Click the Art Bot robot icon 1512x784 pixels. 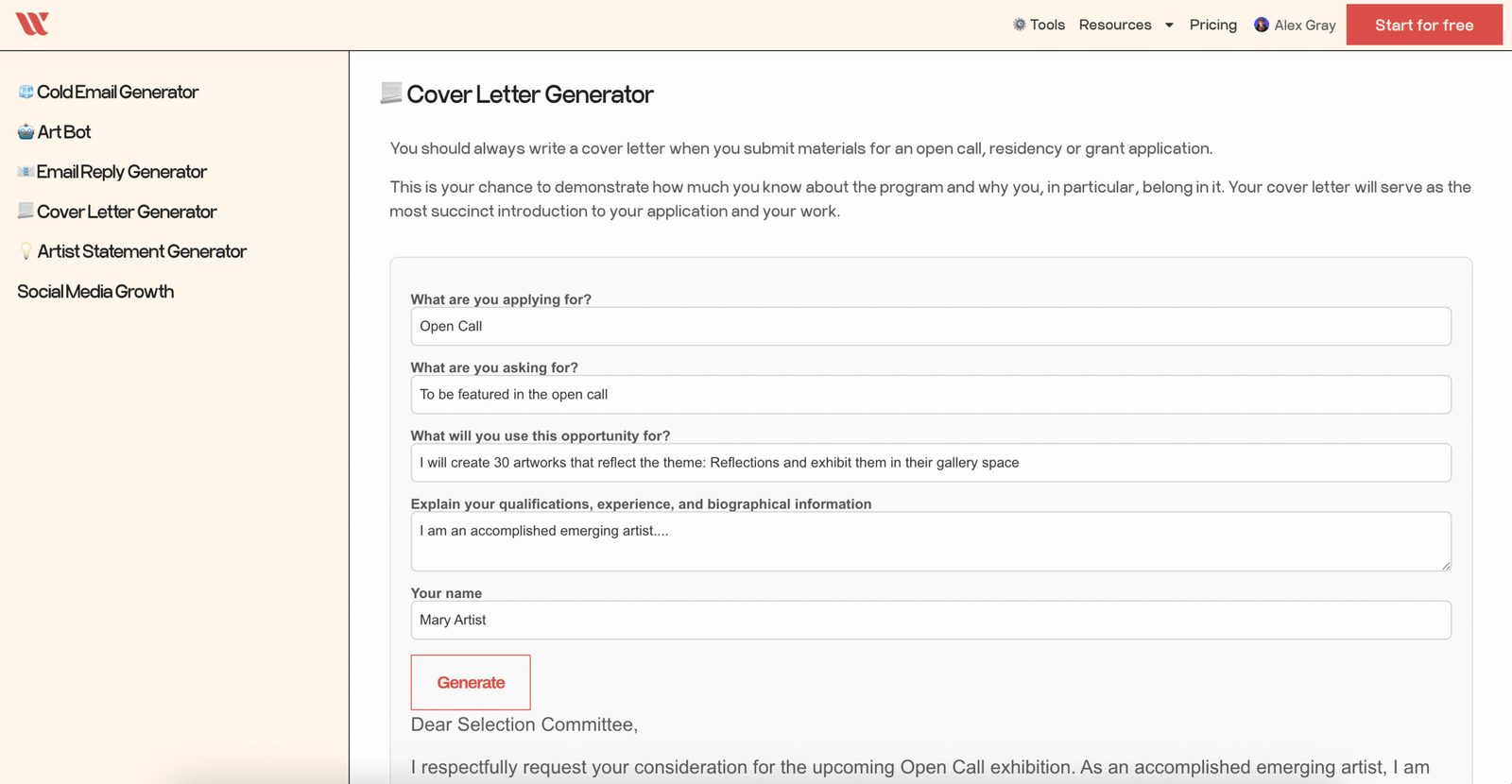[x=26, y=132]
